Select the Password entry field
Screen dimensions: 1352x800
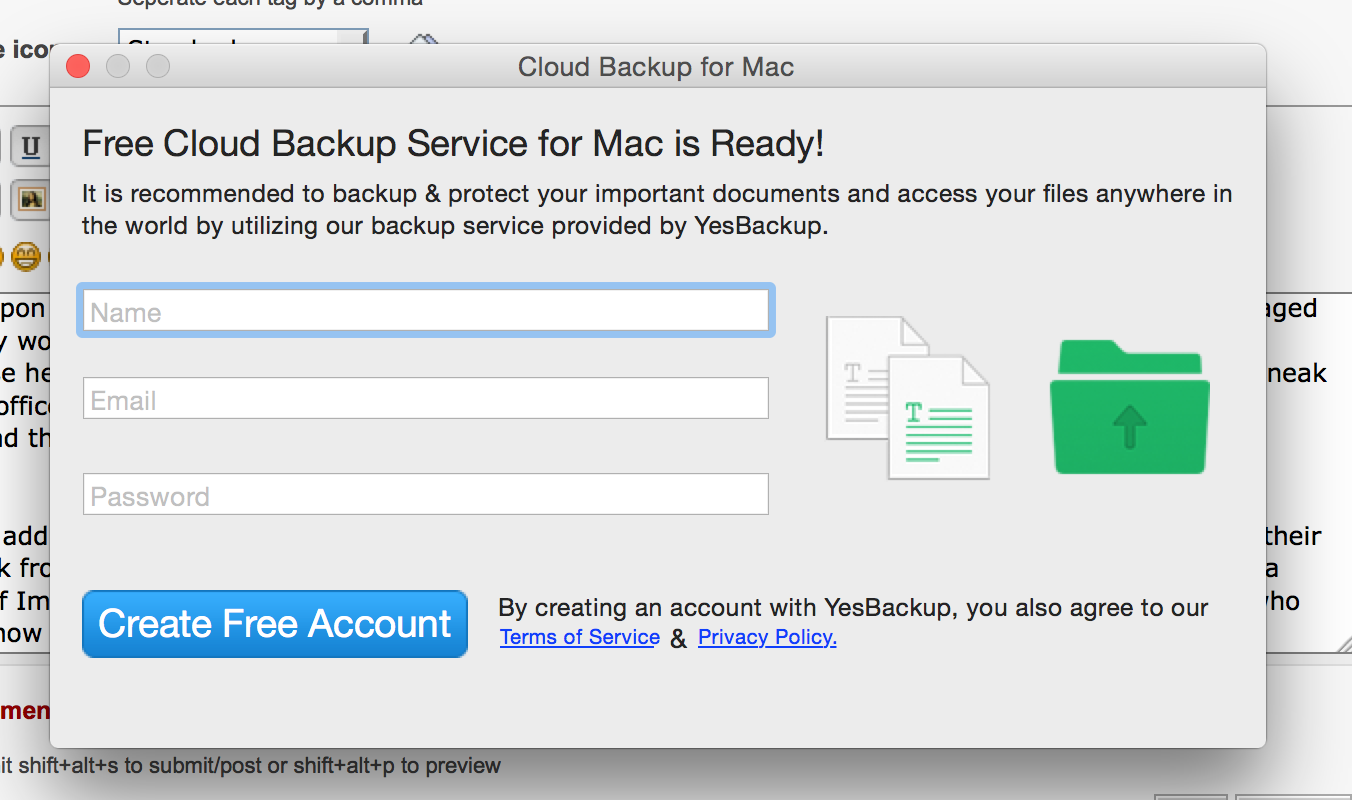(x=425, y=495)
